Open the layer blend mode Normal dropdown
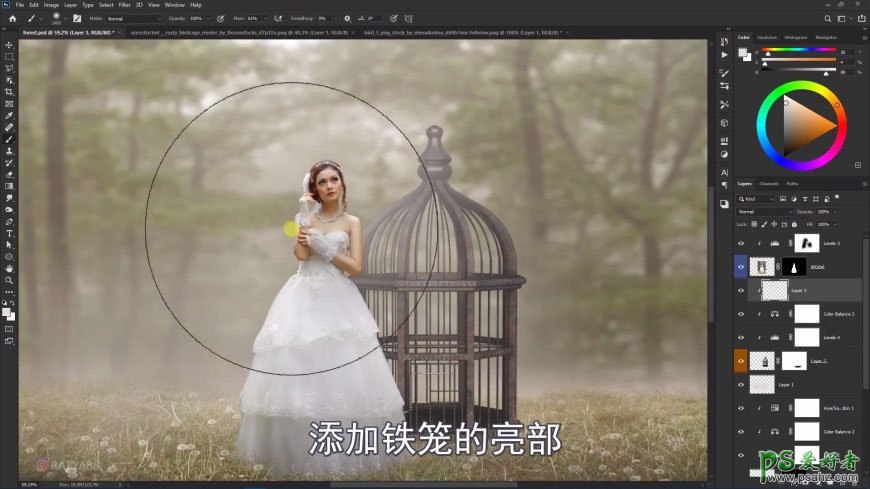The image size is (870, 489). click(765, 211)
